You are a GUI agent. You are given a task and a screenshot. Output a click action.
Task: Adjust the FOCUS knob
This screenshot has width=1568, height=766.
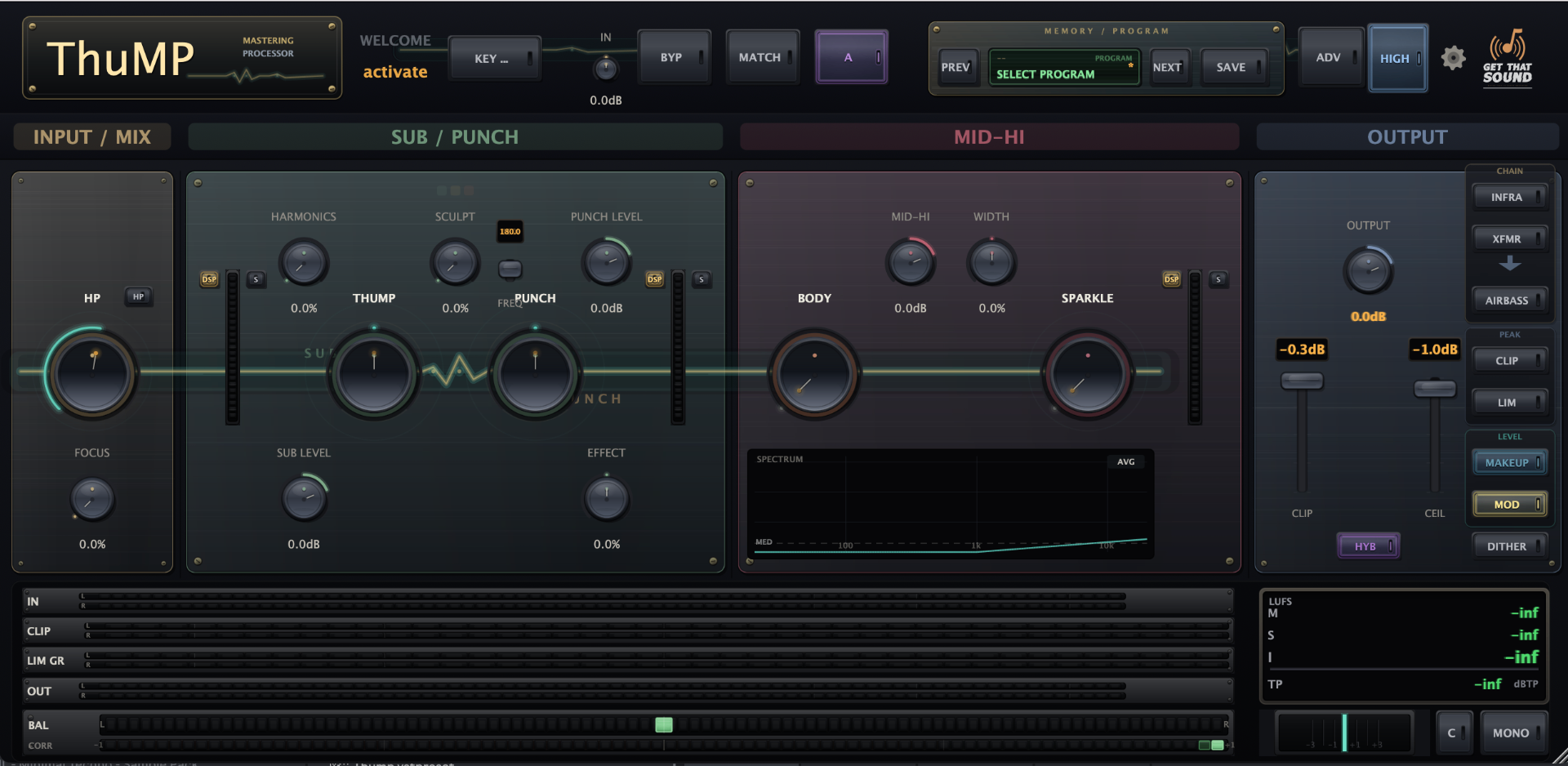click(x=92, y=499)
